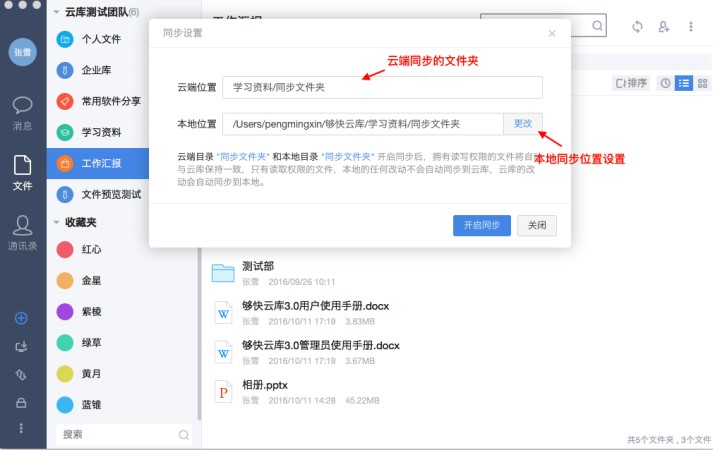The width and height of the screenshot is (713, 450).
Task: Click the add member icon in top toolbar
Action: [664, 27]
